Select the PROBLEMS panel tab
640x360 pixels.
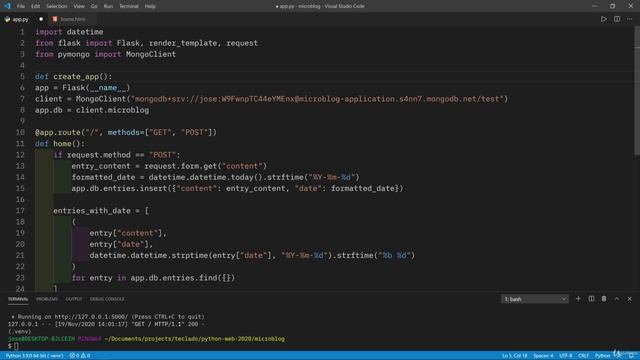(x=47, y=299)
